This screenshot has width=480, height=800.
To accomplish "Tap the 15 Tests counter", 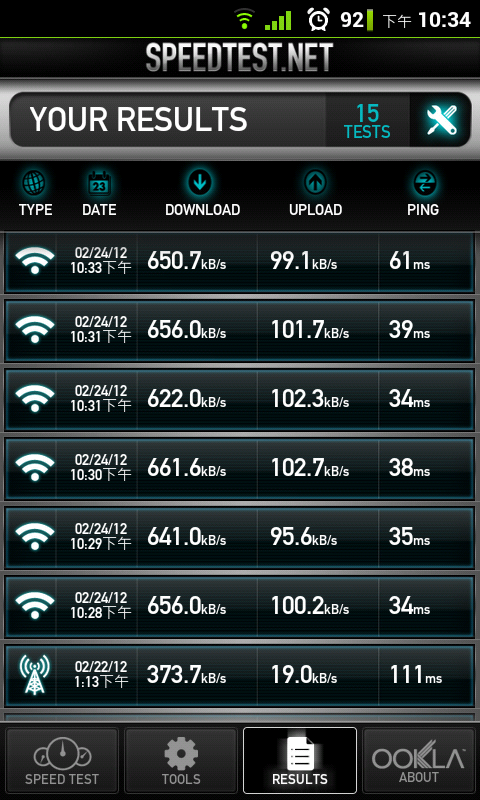I will click(367, 121).
